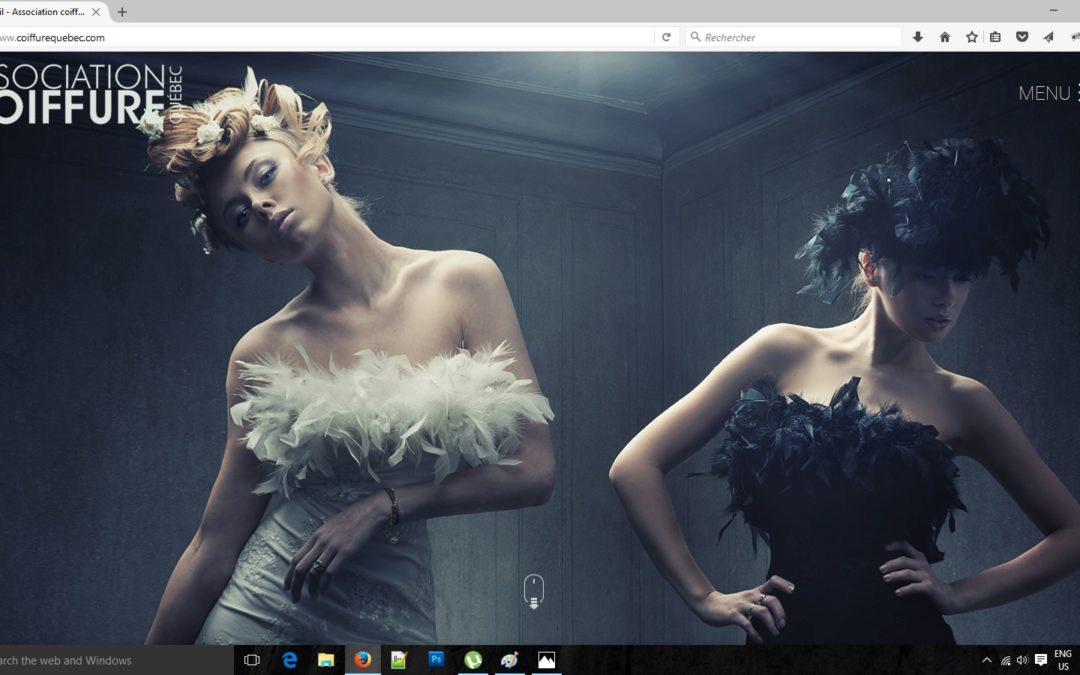Open a new tab with plus button

pos(122,12)
